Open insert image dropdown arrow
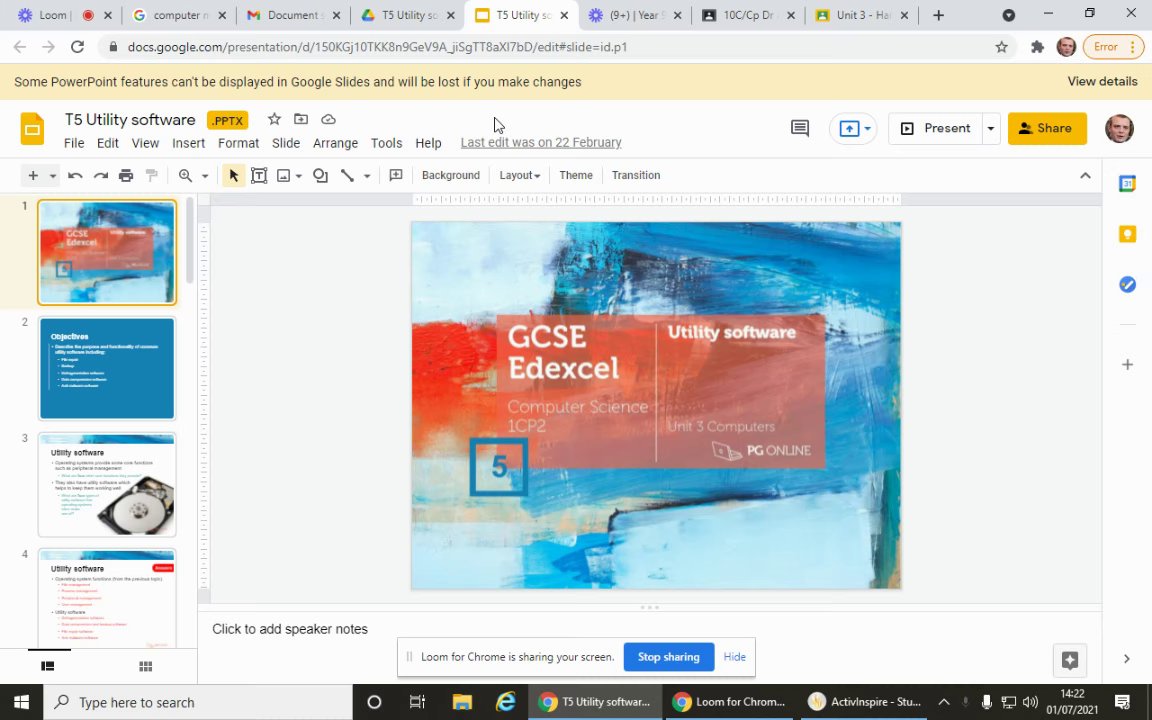This screenshot has height=720, width=1152. [299, 176]
